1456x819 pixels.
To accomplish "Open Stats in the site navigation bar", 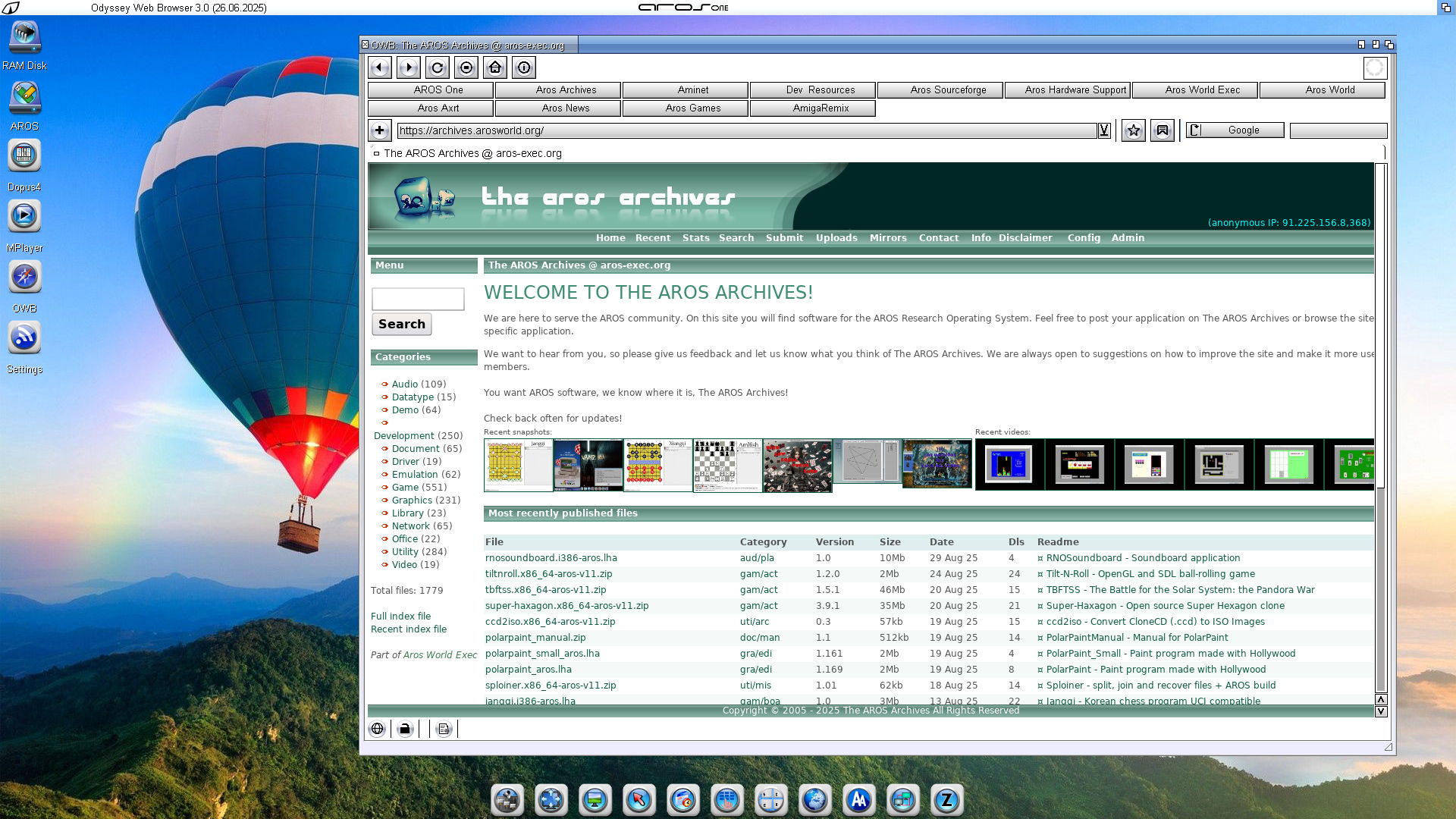I will pos(696,238).
